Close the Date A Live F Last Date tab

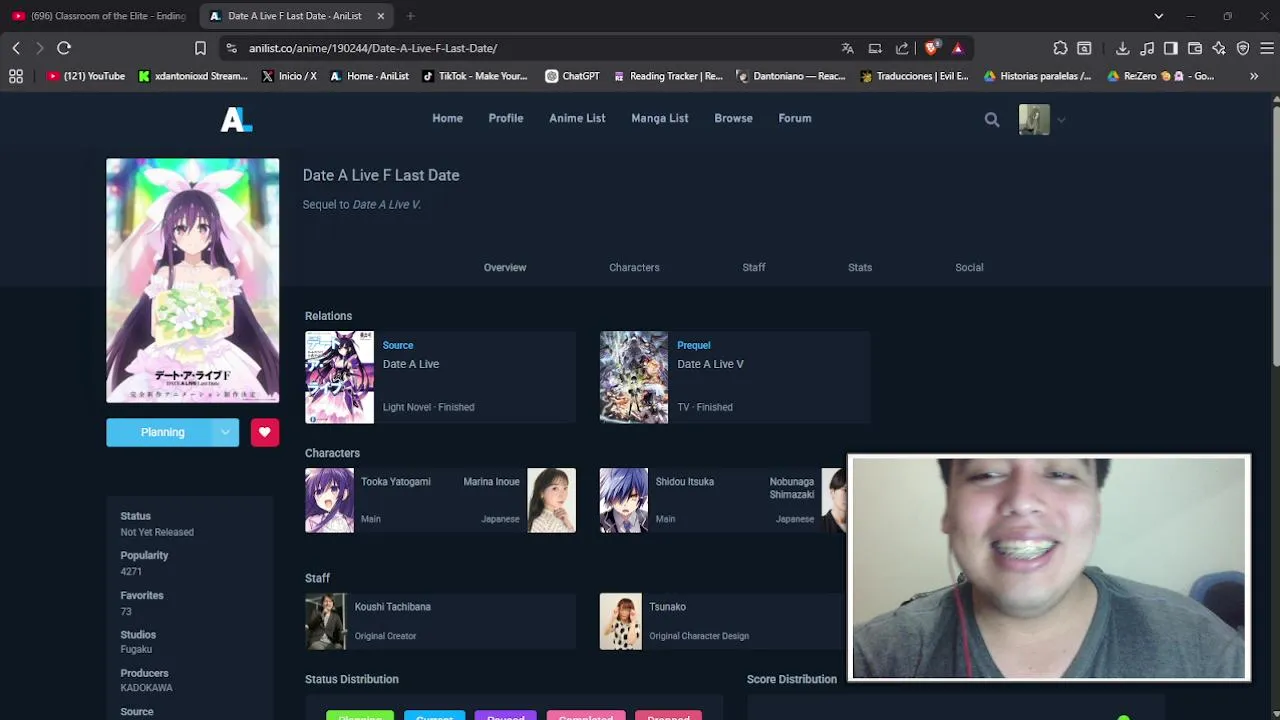(380, 16)
